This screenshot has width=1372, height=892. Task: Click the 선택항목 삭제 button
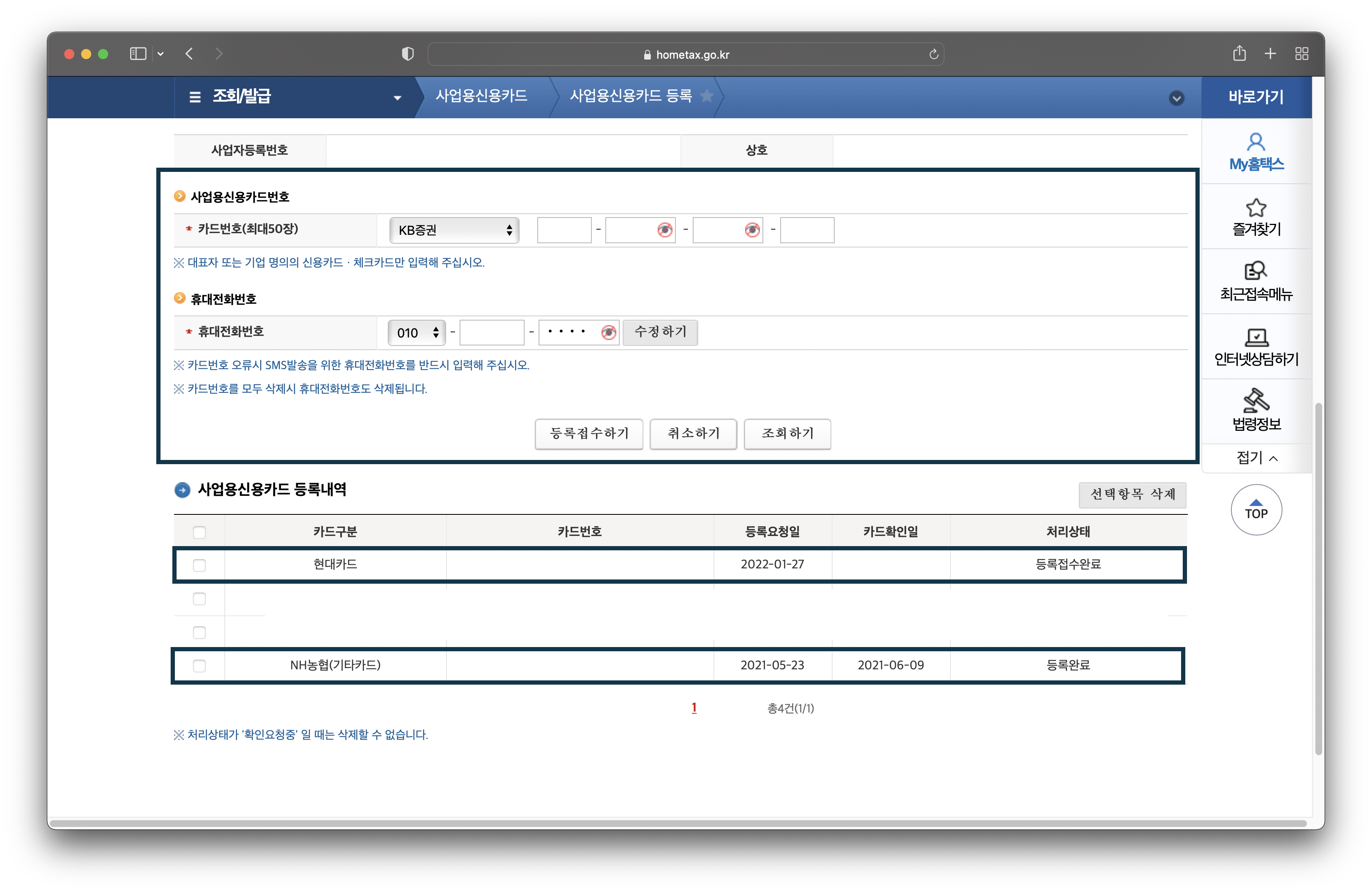point(1132,495)
